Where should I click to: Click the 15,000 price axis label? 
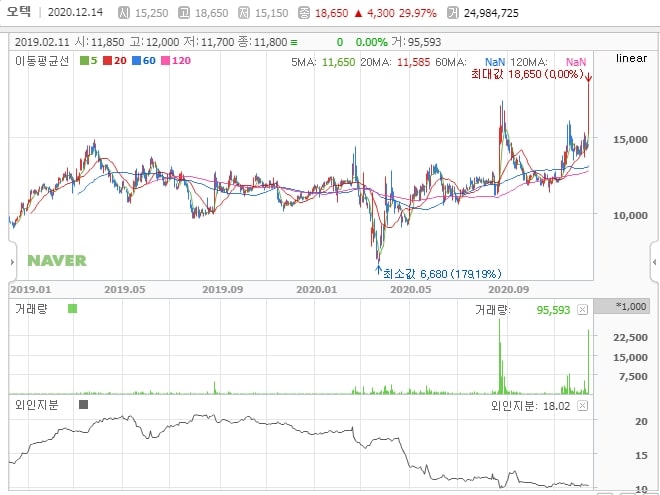[630, 139]
